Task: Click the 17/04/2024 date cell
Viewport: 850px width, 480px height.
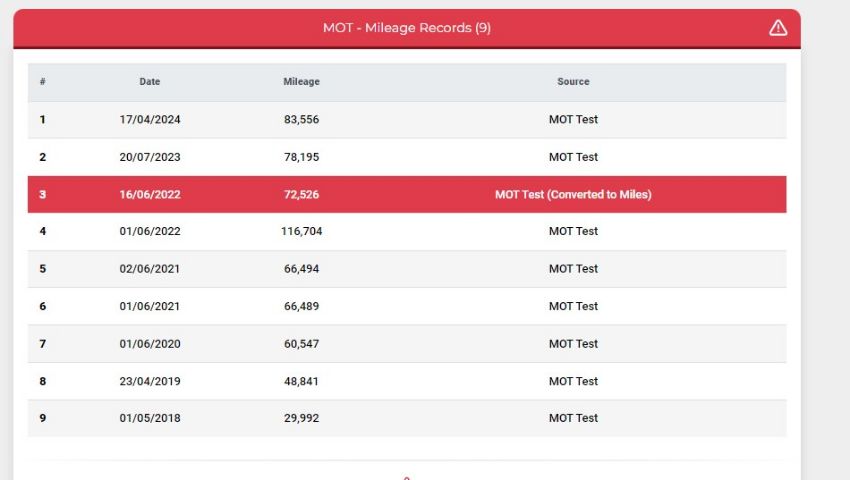Action: (150, 119)
